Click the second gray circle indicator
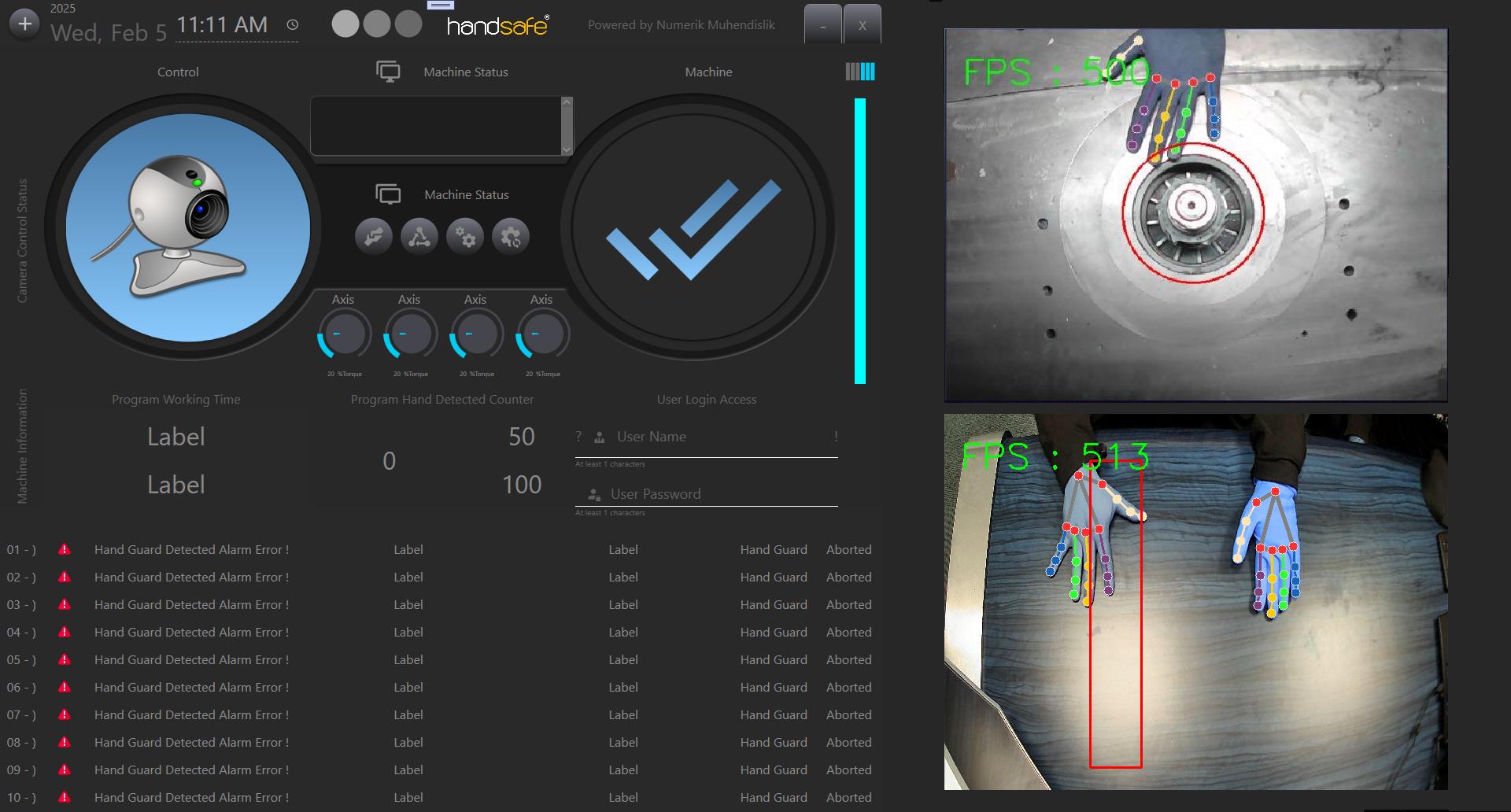 (377, 24)
